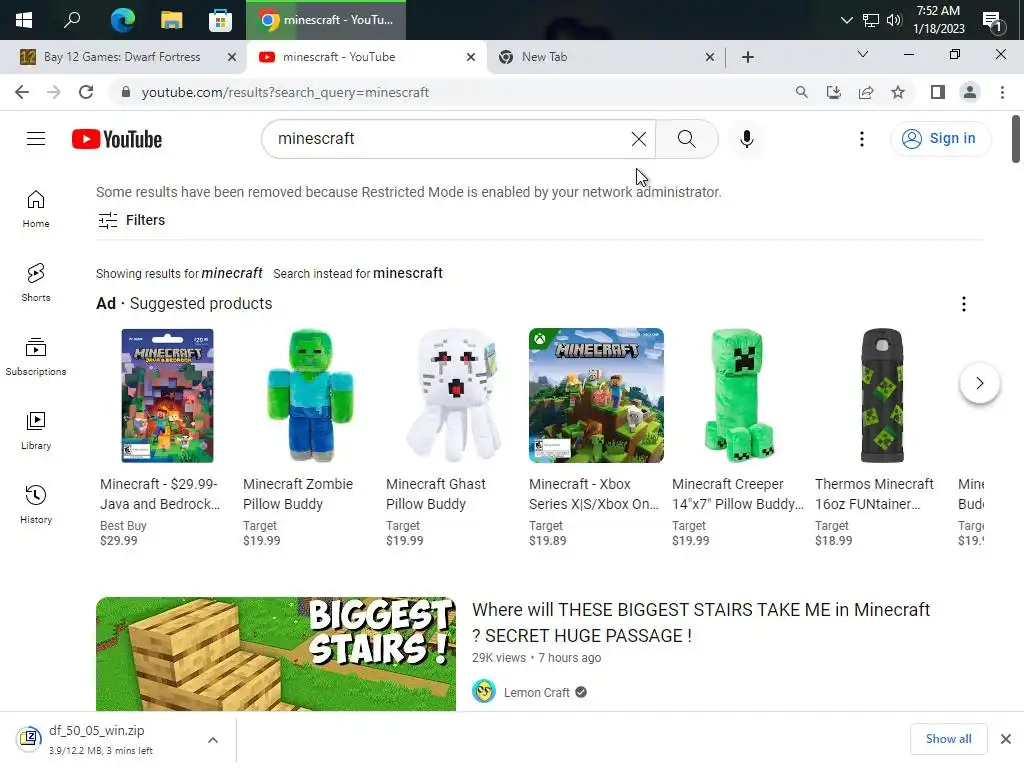Switch to Bay 12 Games Dwarf Fortress tab
Viewport: 1024px width, 768px height.
pos(122,57)
